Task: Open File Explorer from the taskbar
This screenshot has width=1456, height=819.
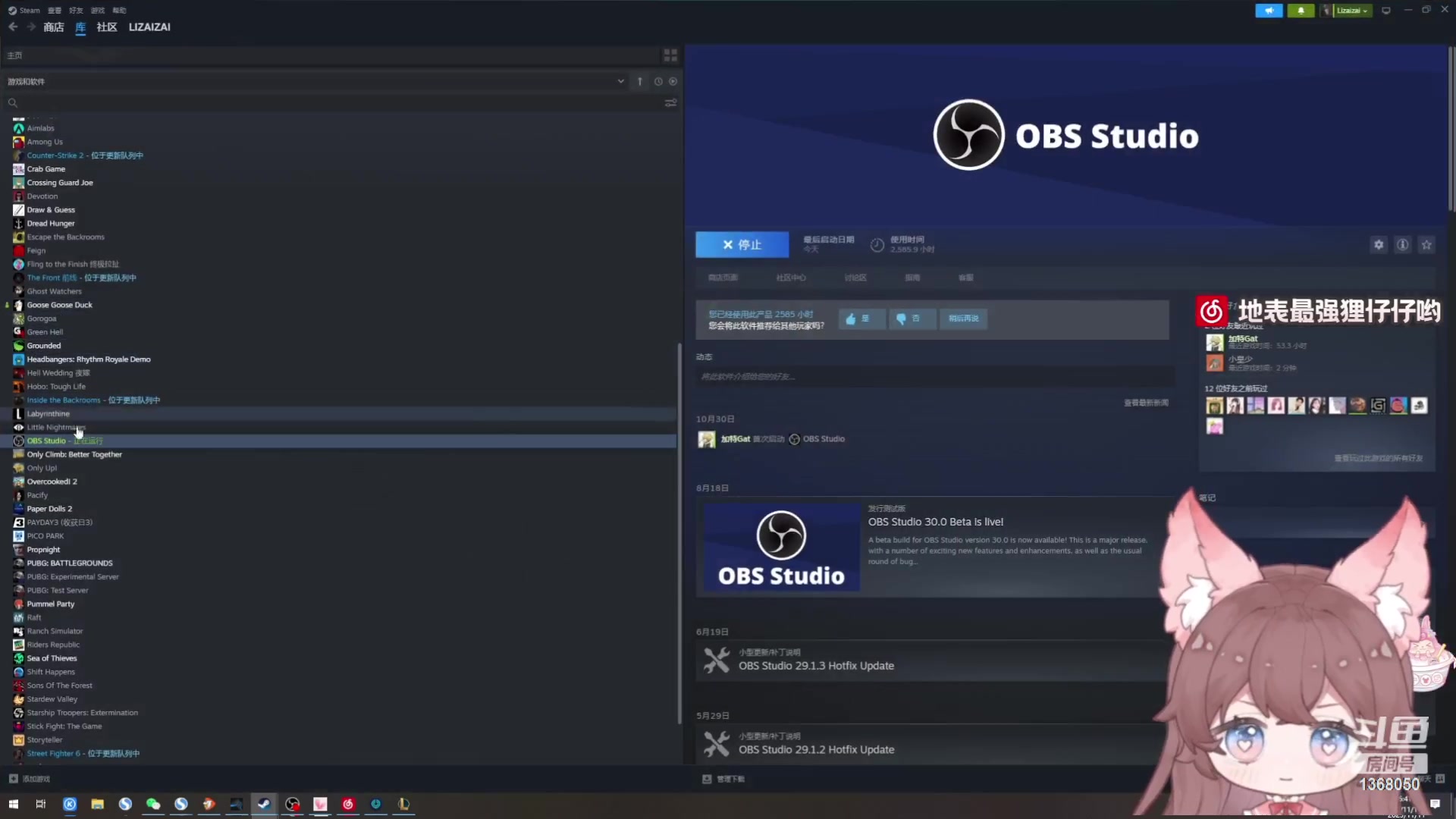Action: [x=97, y=804]
